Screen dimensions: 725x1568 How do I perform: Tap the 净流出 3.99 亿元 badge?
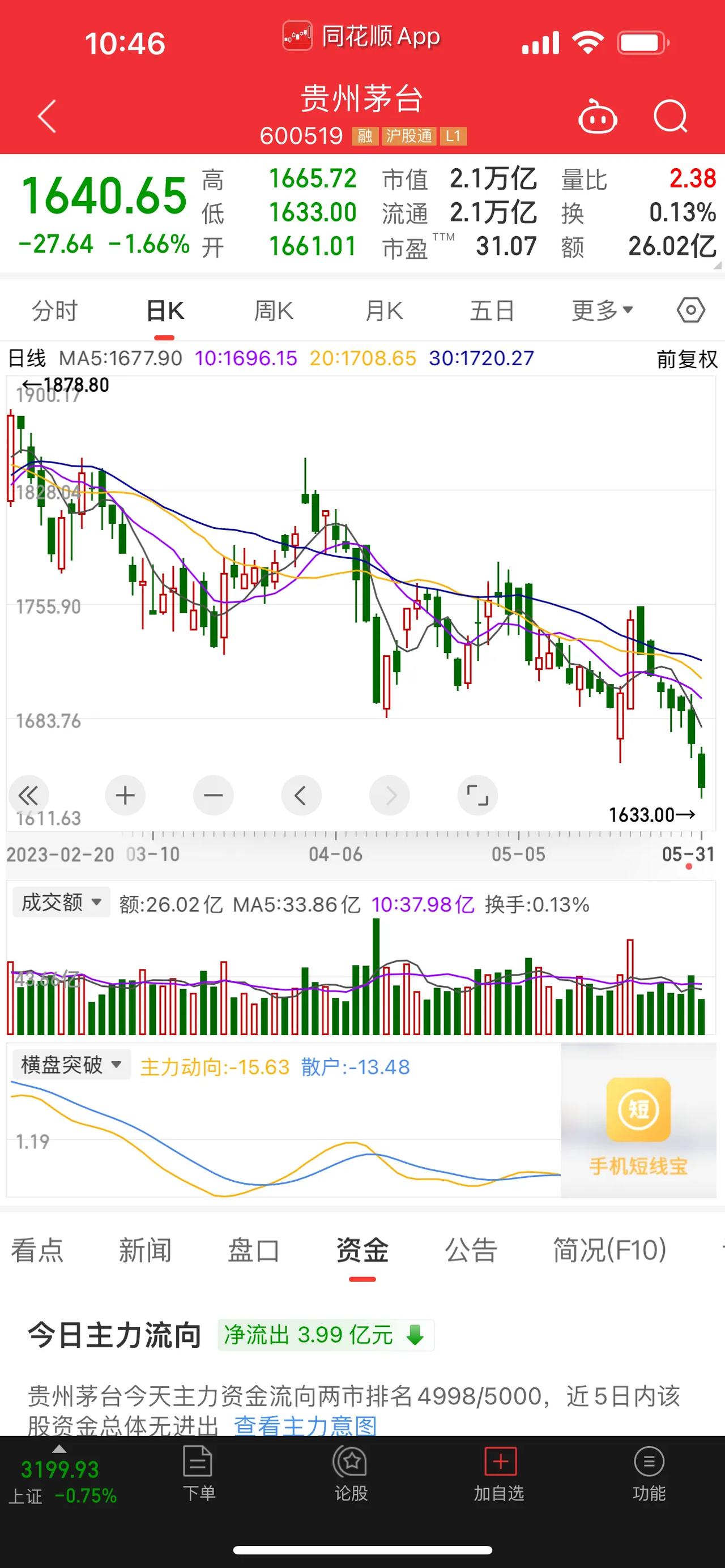(326, 1335)
